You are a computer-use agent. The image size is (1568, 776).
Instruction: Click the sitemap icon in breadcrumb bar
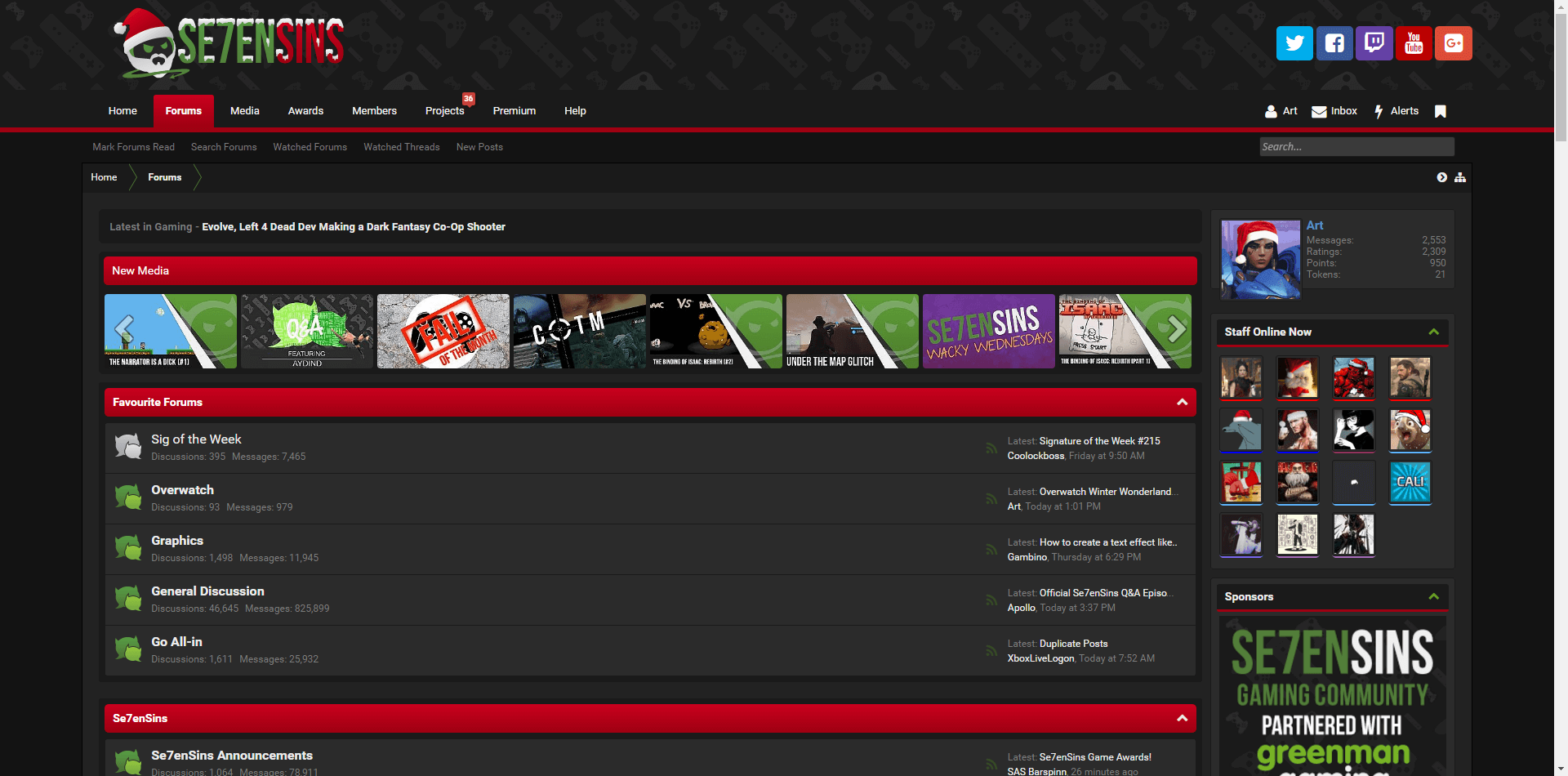[x=1460, y=177]
